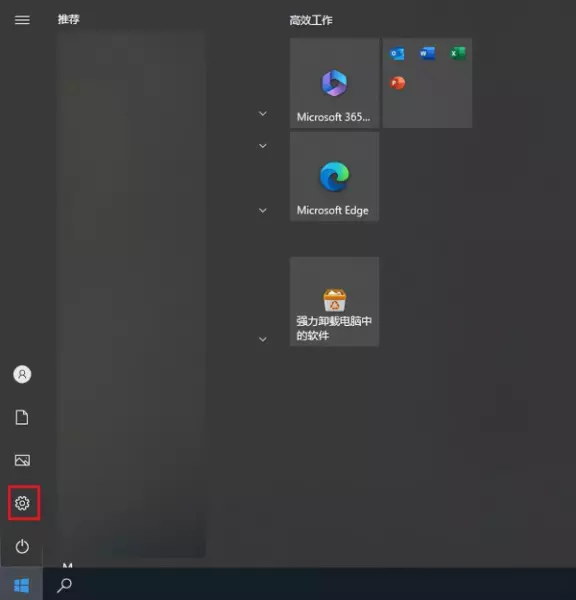Open taskbar search magnifier
This screenshot has width=576, height=600.
[64, 585]
